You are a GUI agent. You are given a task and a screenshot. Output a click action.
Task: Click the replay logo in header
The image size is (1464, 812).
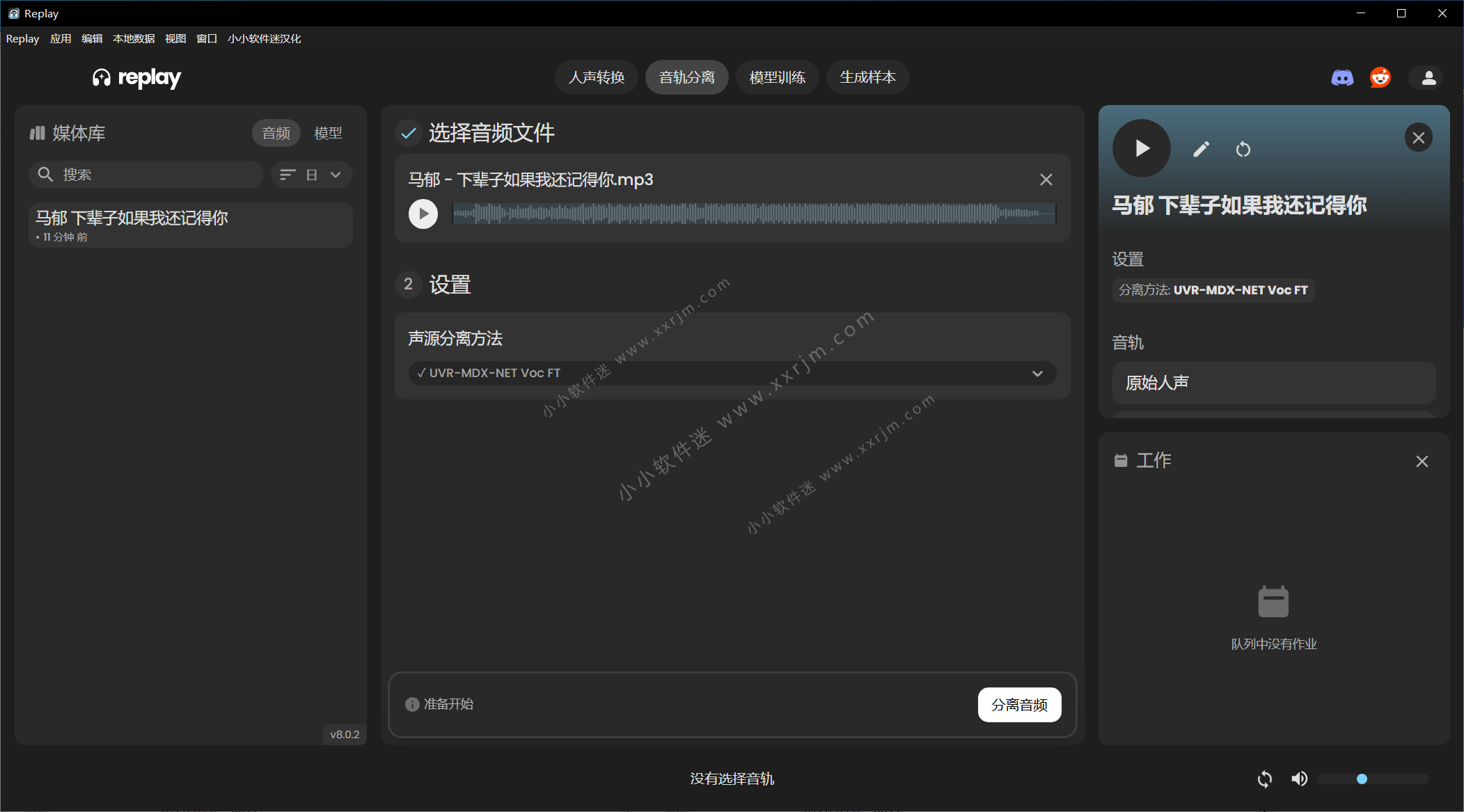coord(136,77)
